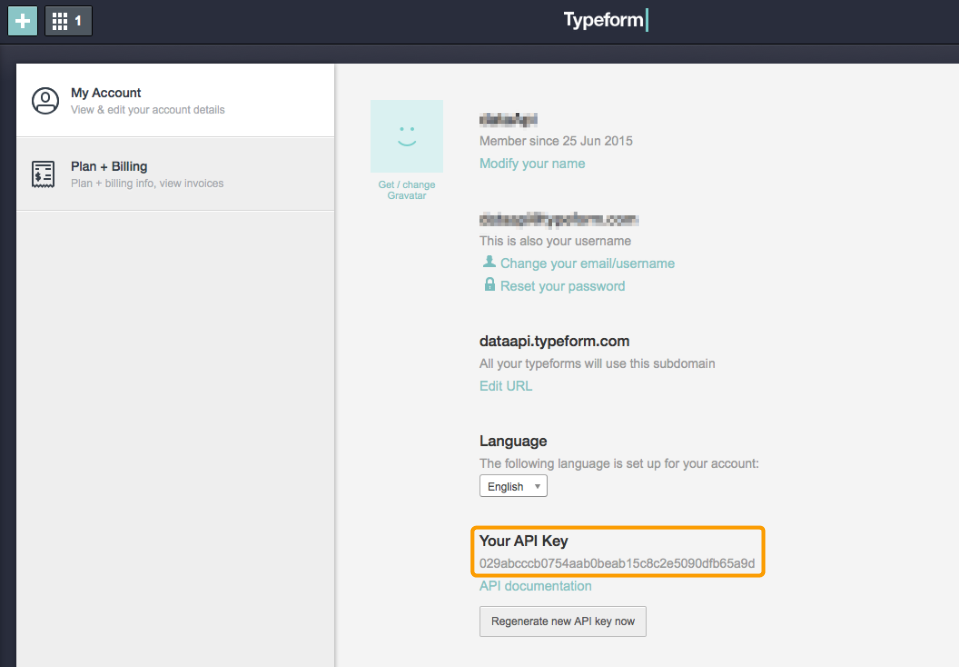Click the plus icon to create a typeform
This screenshot has width=959, height=667.
point(22,20)
